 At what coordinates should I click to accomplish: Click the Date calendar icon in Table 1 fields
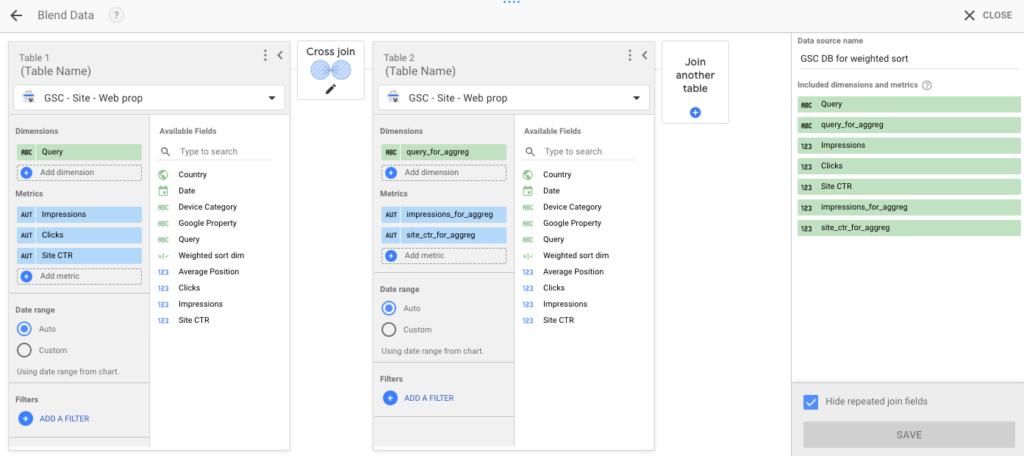(x=163, y=191)
